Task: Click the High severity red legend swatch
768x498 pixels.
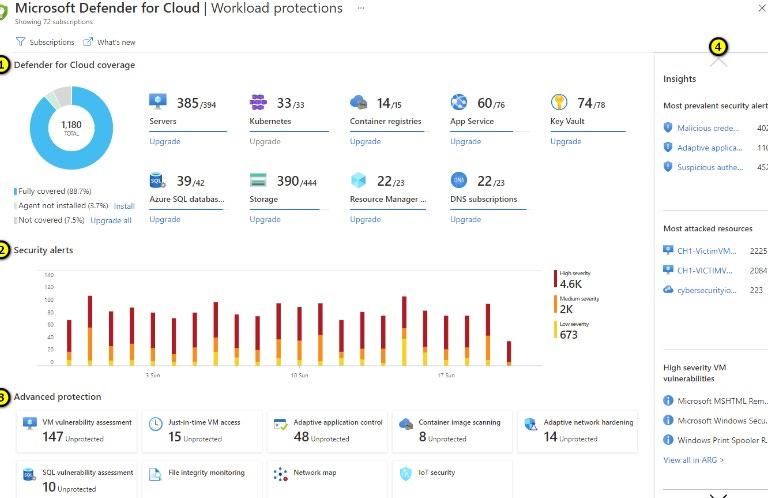Action: pos(555,279)
